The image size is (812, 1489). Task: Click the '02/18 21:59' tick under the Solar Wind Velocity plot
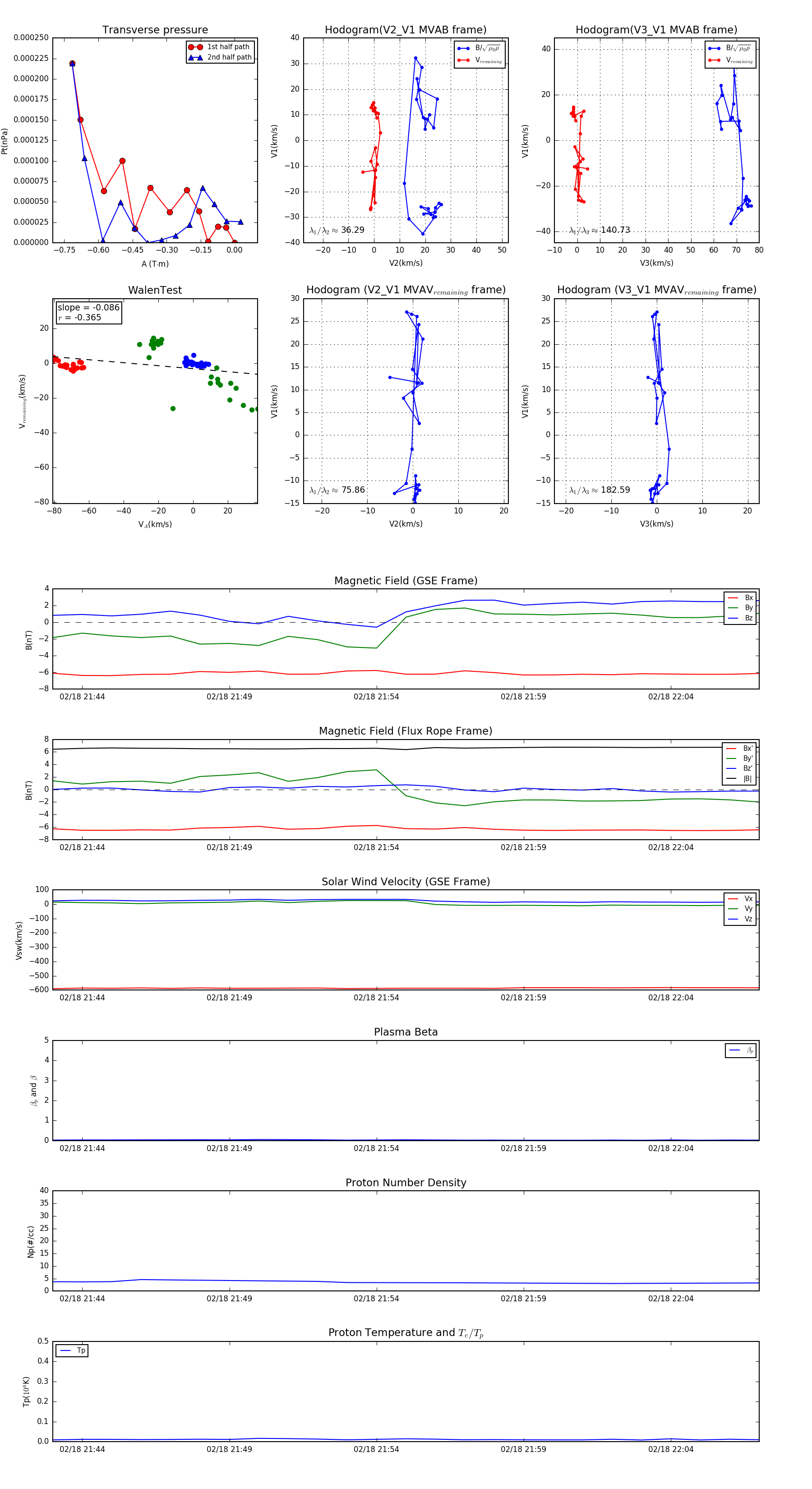(523, 998)
